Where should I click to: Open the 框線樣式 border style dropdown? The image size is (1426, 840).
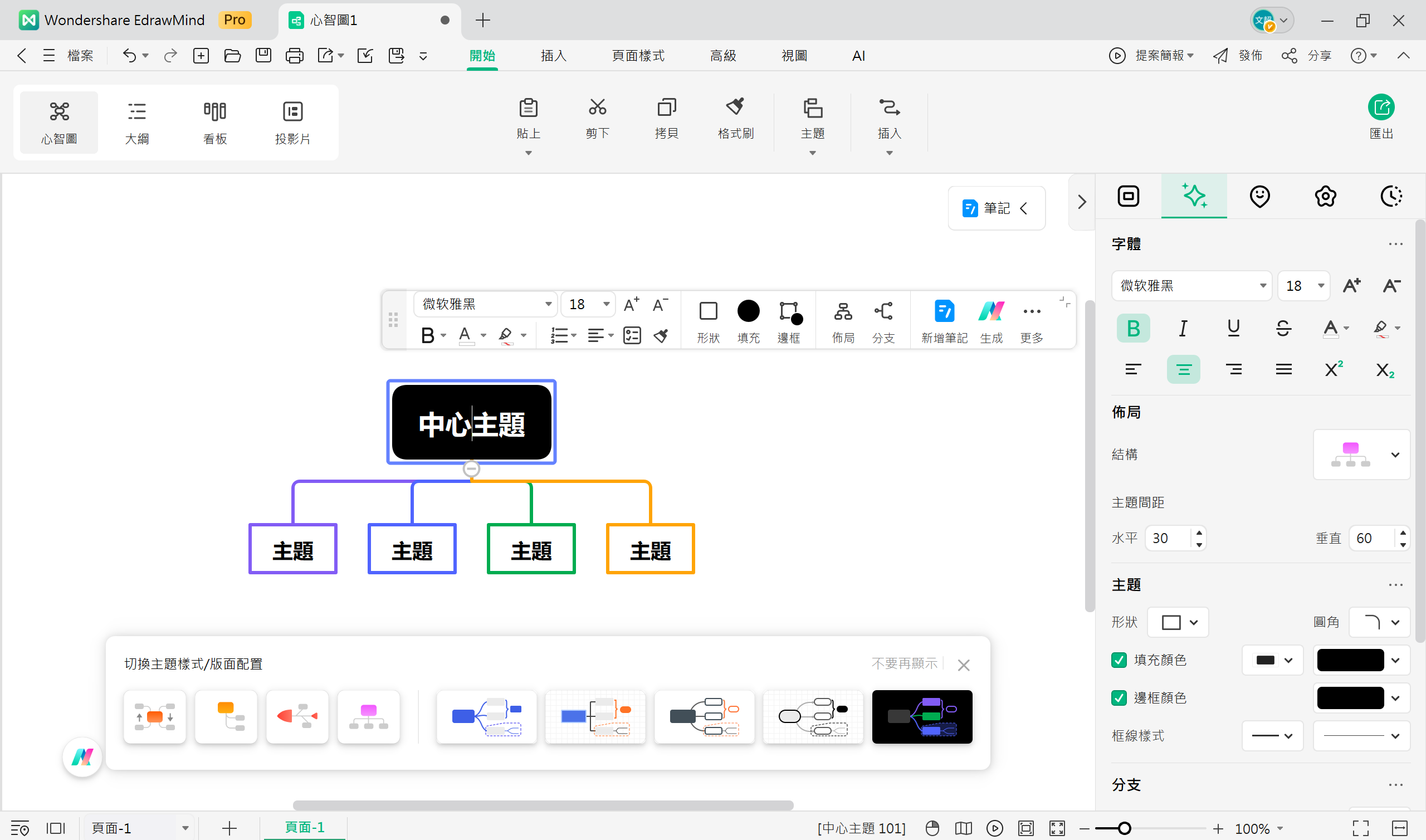(x=1273, y=735)
